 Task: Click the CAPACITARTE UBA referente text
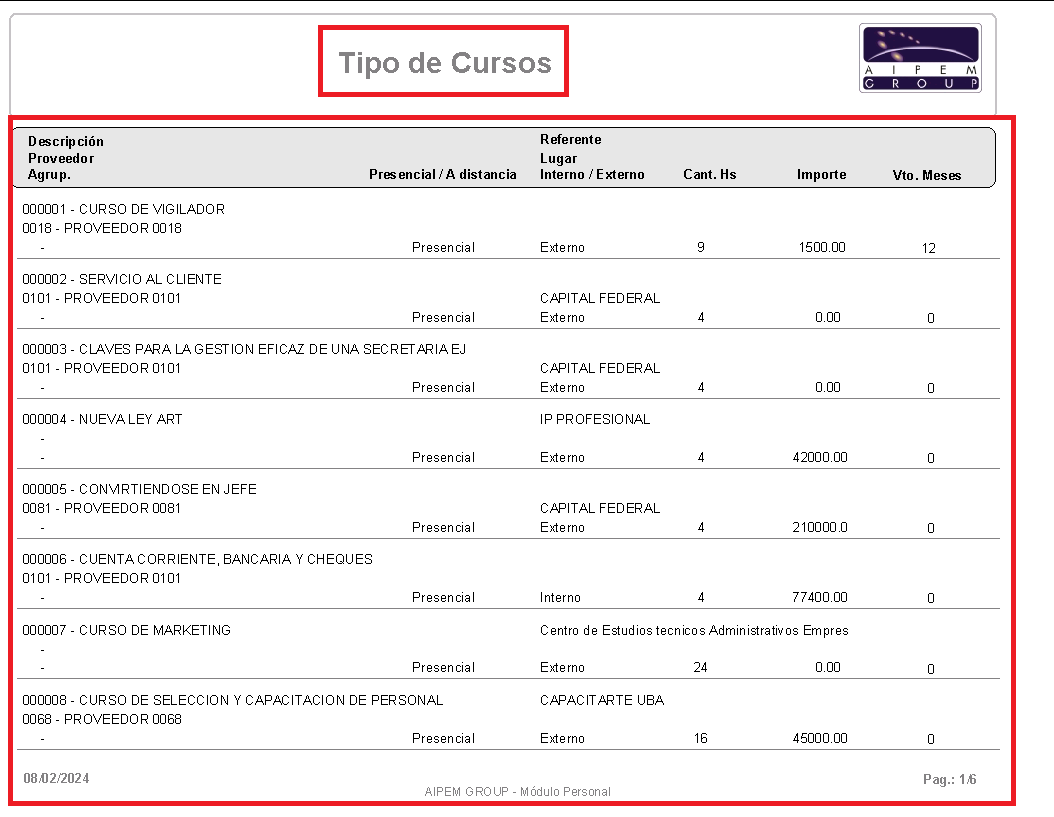pyautogui.click(x=602, y=700)
